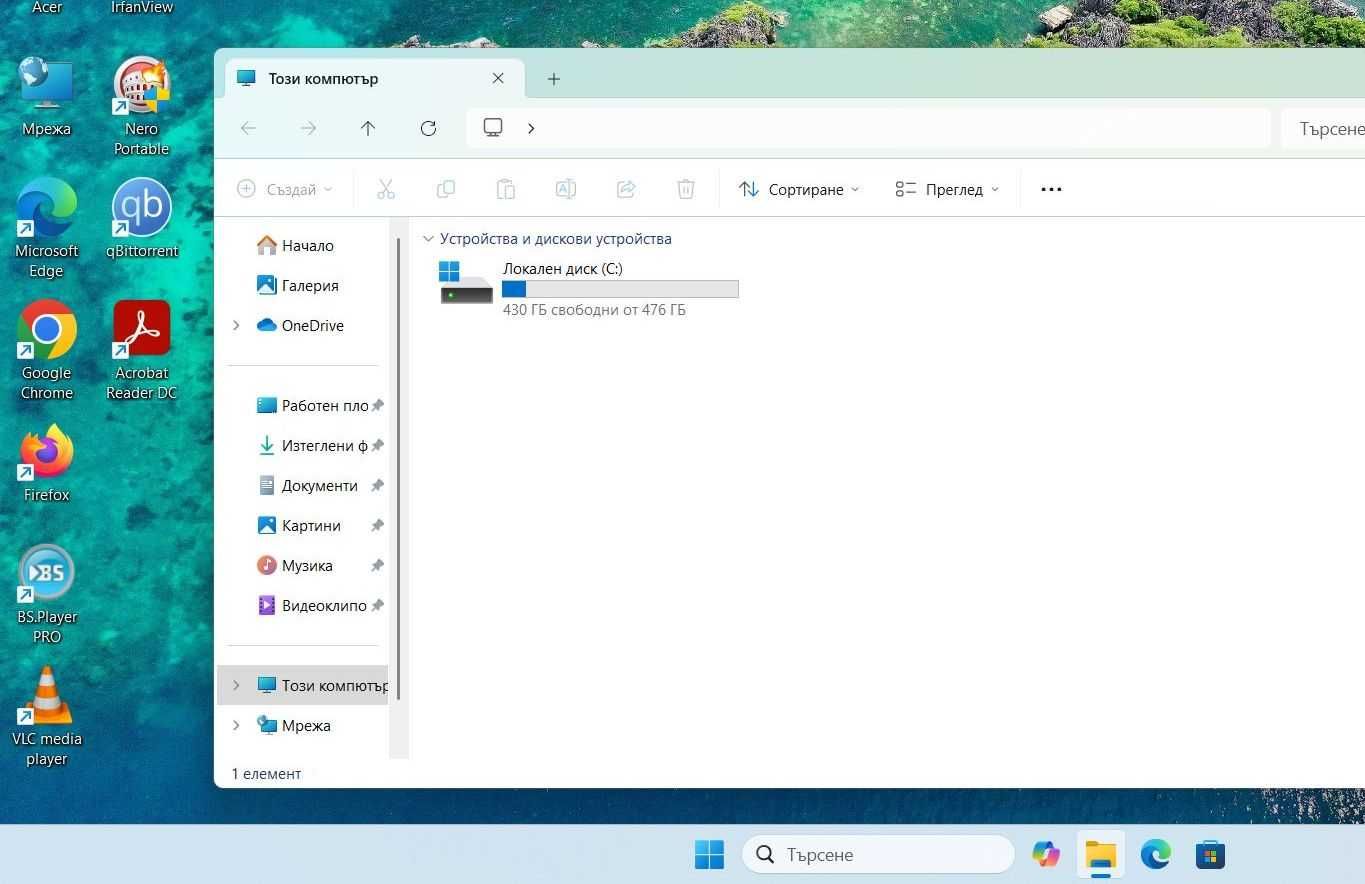Launch qBittorrent from the desktop
The image size is (1365, 884).
pyautogui.click(x=142, y=218)
